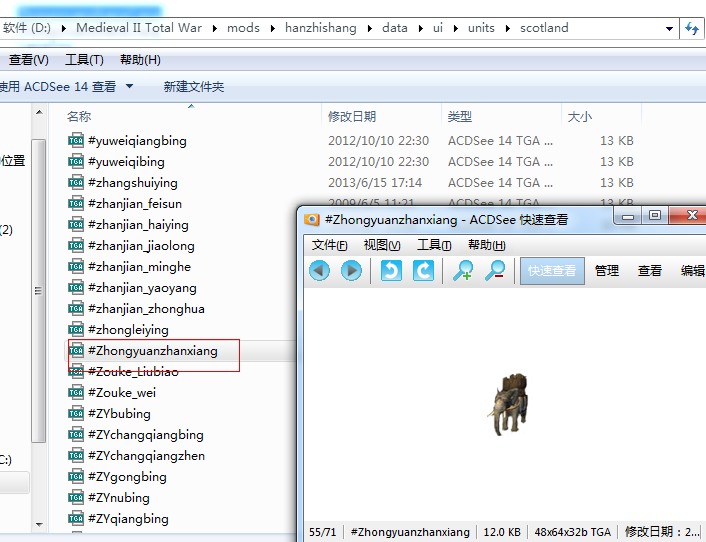Expand path arrow after hanzhishang

(370, 28)
